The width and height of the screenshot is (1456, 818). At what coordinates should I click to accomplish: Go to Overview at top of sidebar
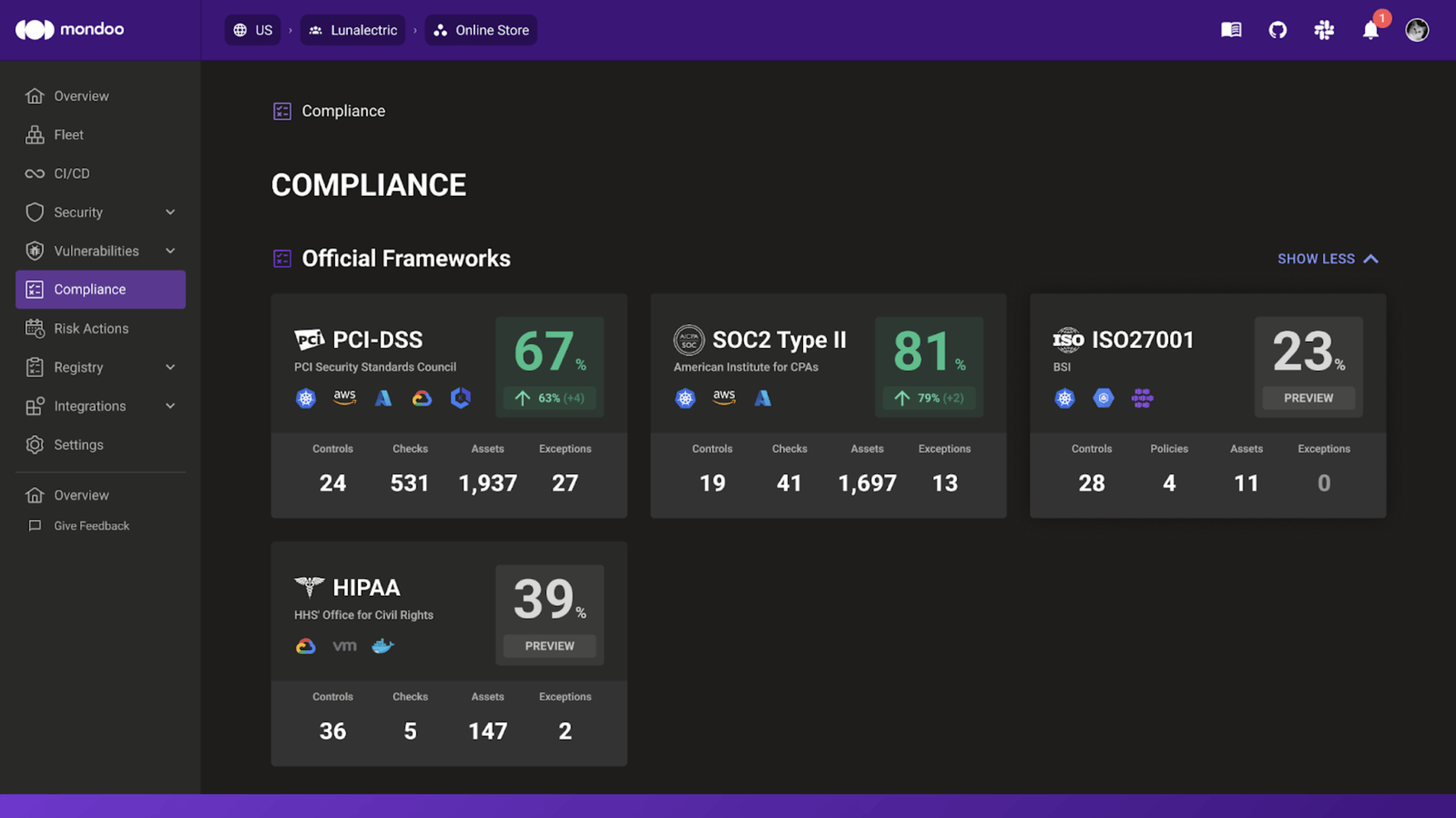tap(100, 96)
